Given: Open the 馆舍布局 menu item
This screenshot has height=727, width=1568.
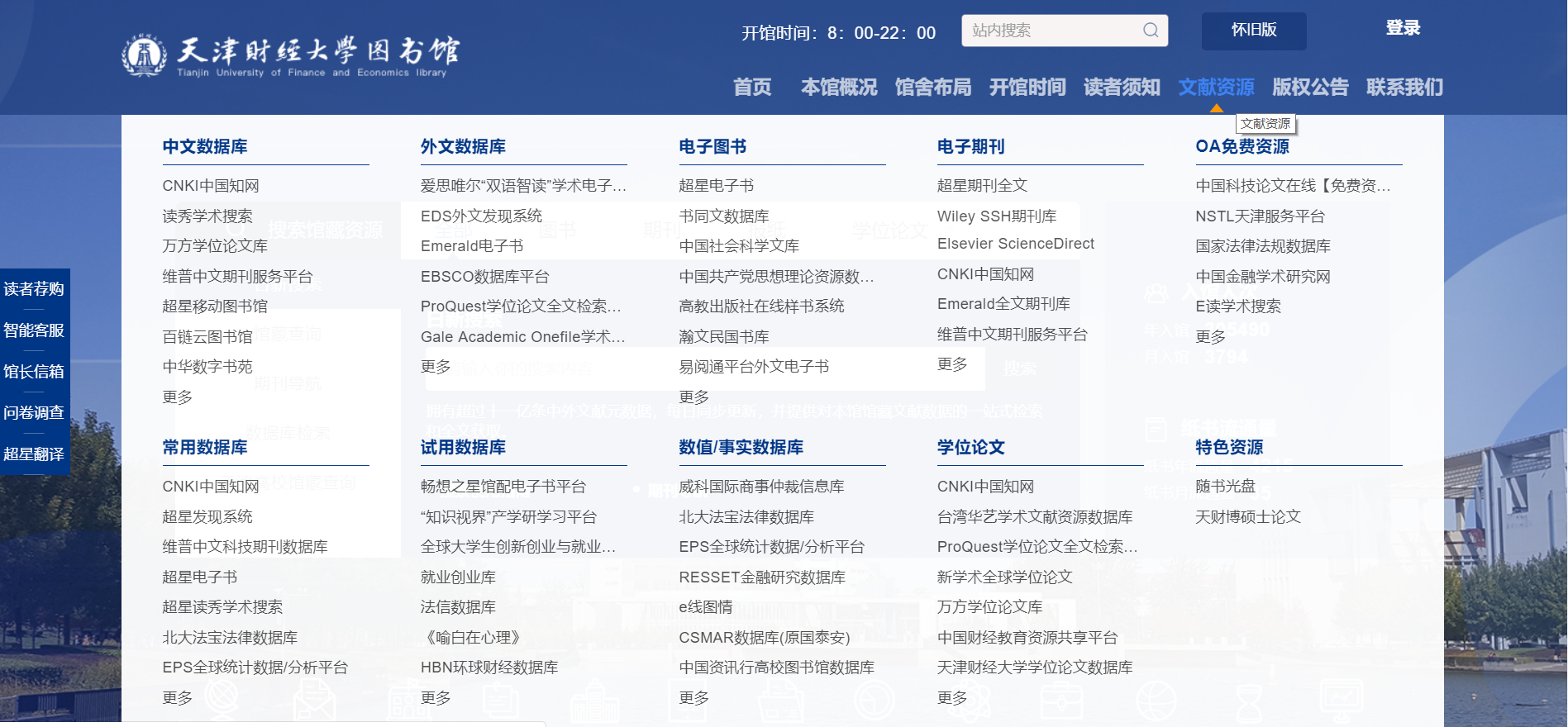Looking at the screenshot, I should 933,87.
